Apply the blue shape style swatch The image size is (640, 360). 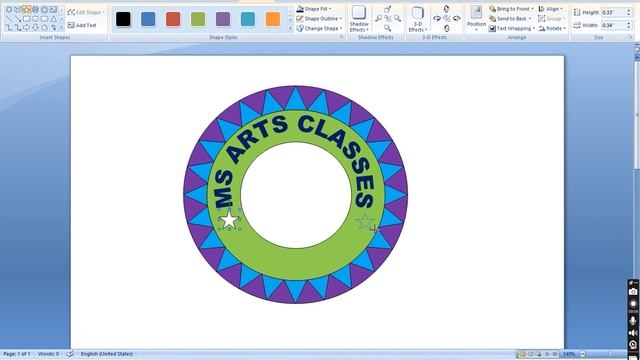pyautogui.click(x=148, y=19)
